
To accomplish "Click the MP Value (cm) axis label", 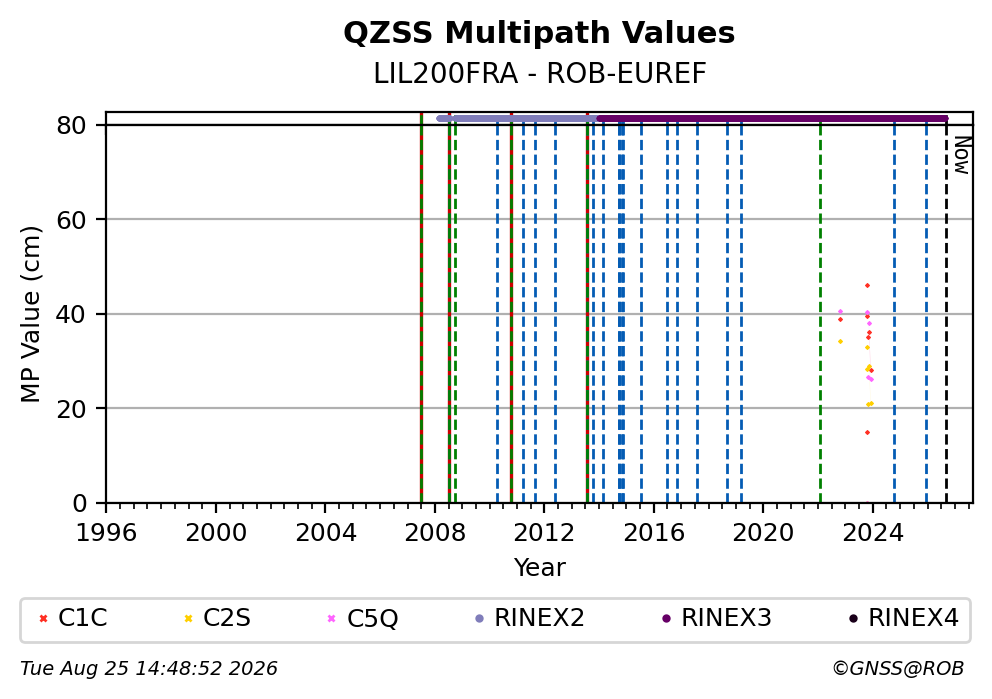I will point(30,314).
